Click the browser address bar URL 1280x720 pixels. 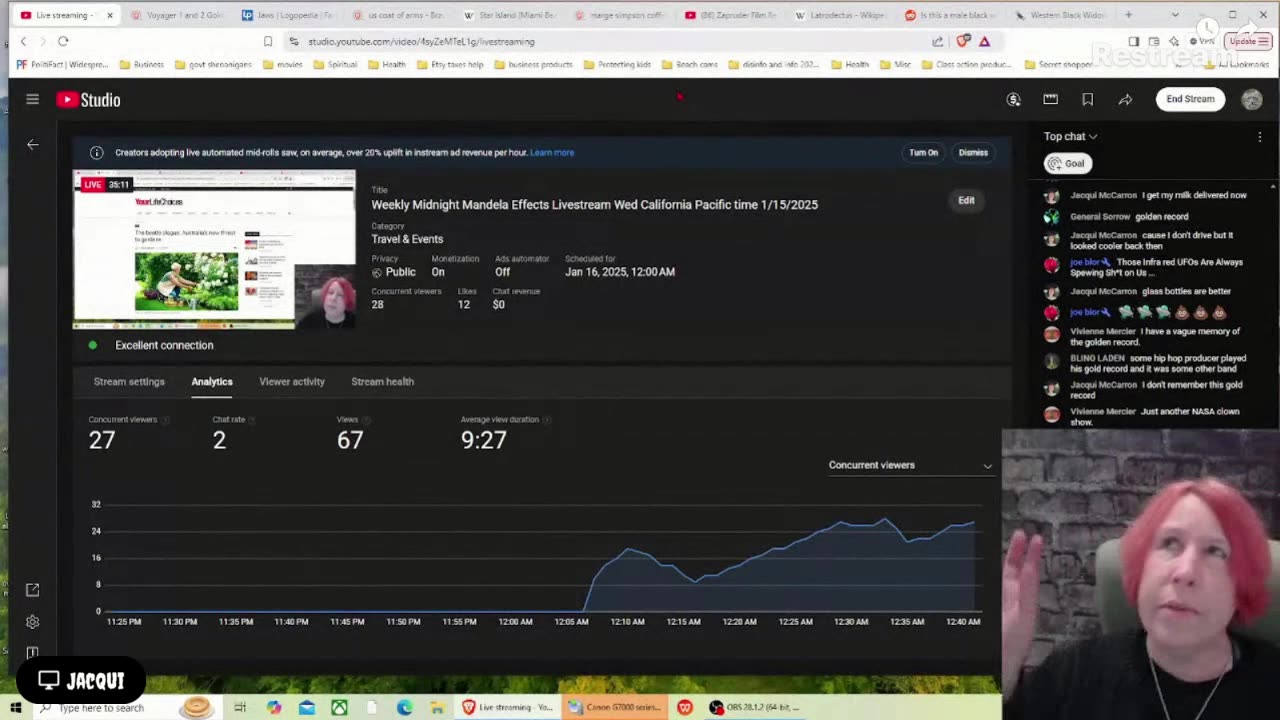tap(421, 41)
